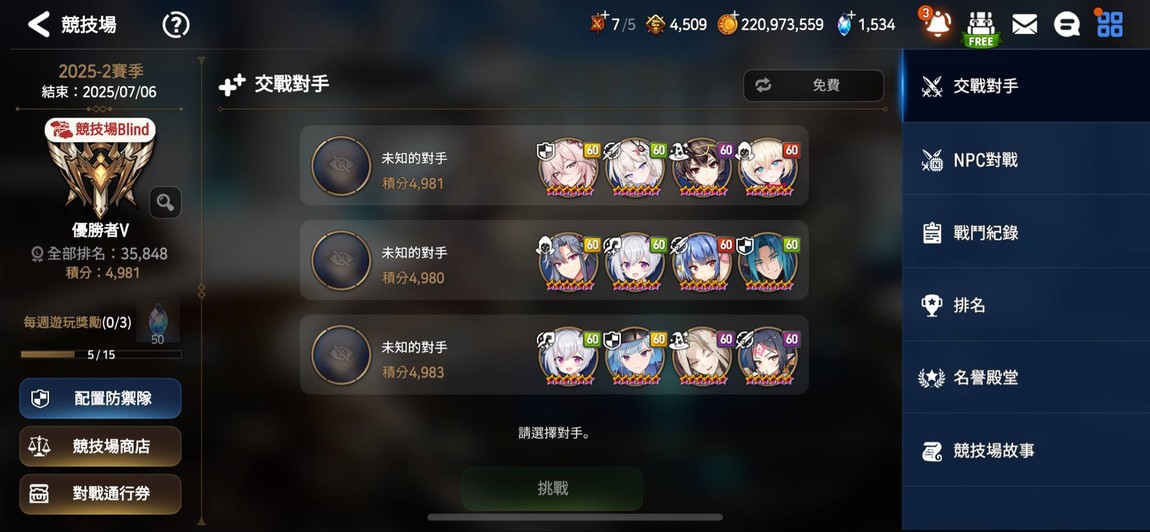Select the hidden opponent with 積分4,981
This screenshot has height=532, width=1150.
click(x=554, y=166)
